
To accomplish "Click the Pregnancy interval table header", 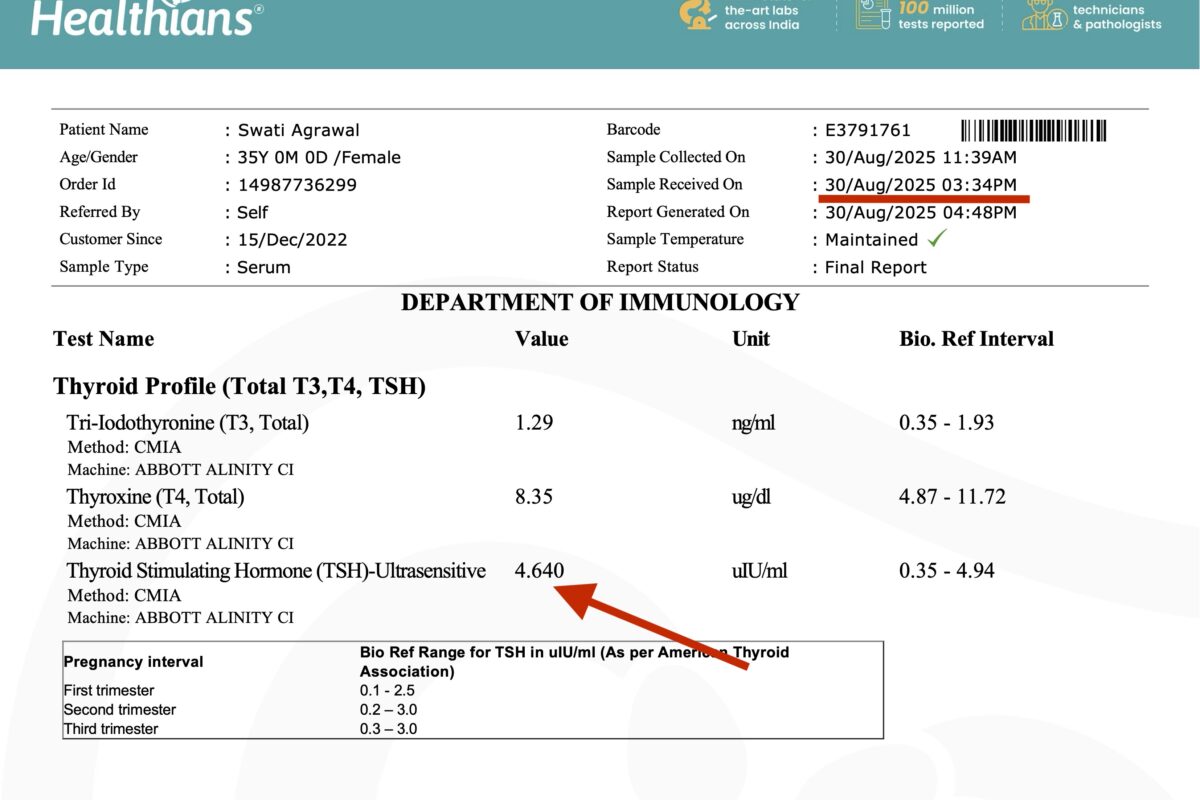I will [x=133, y=662].
